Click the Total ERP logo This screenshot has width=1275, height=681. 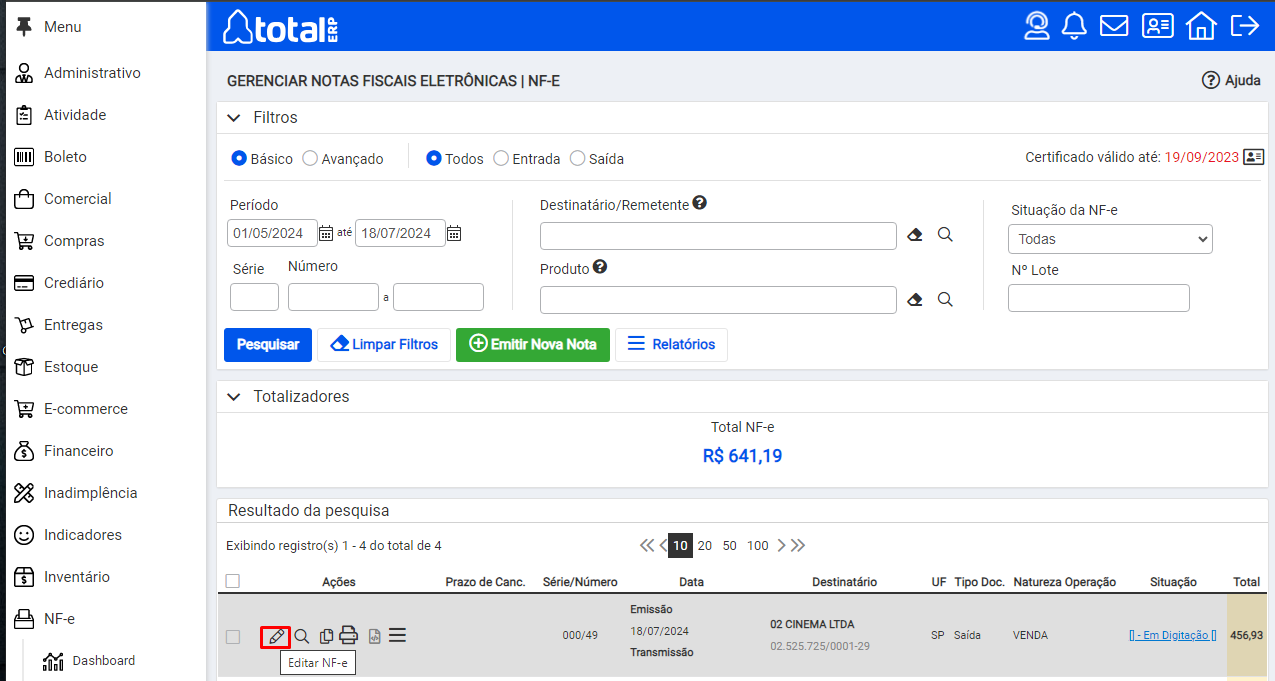tap(280, 27)
